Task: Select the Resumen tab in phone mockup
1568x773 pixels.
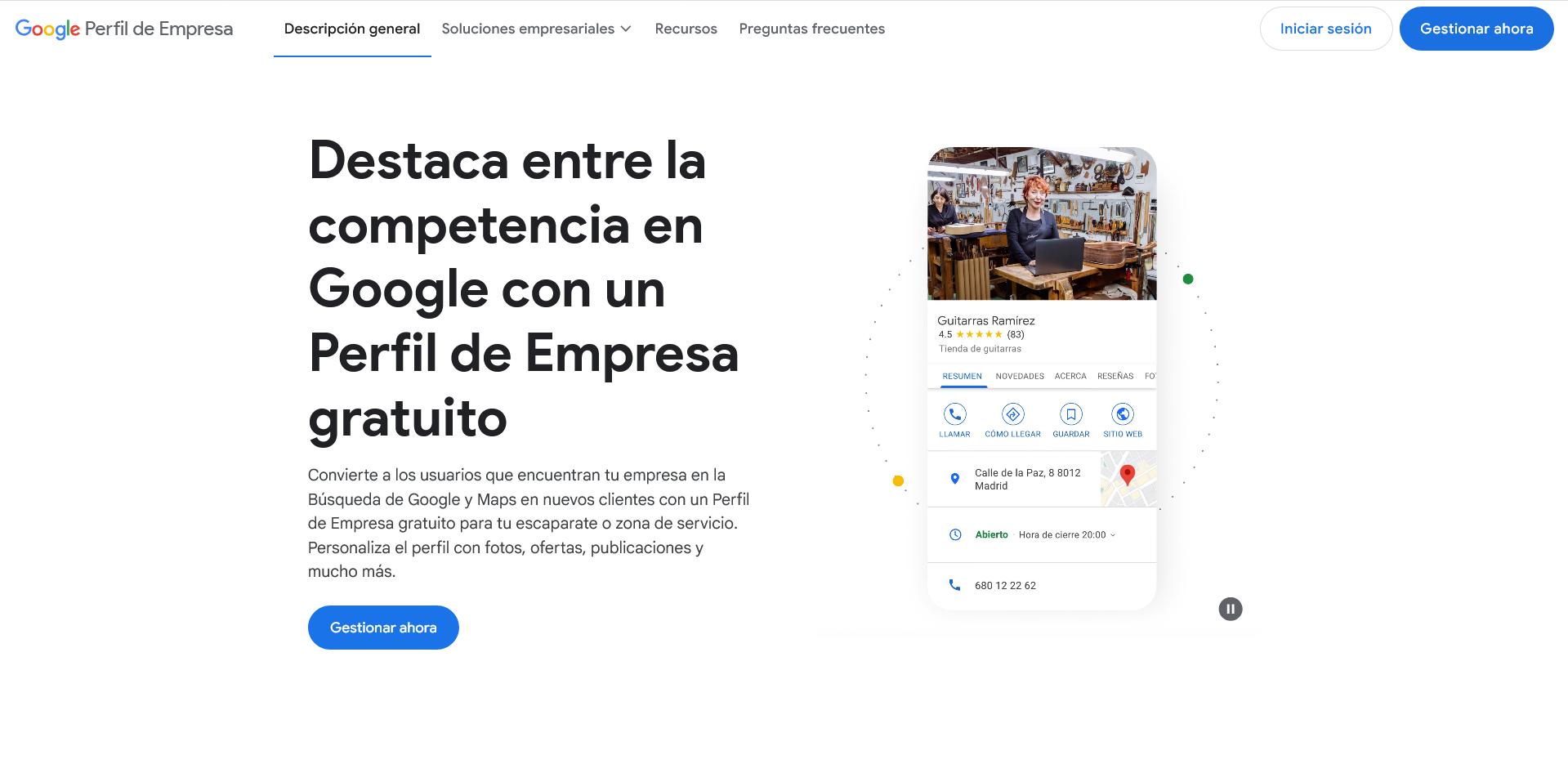Action: pos(962,376)
